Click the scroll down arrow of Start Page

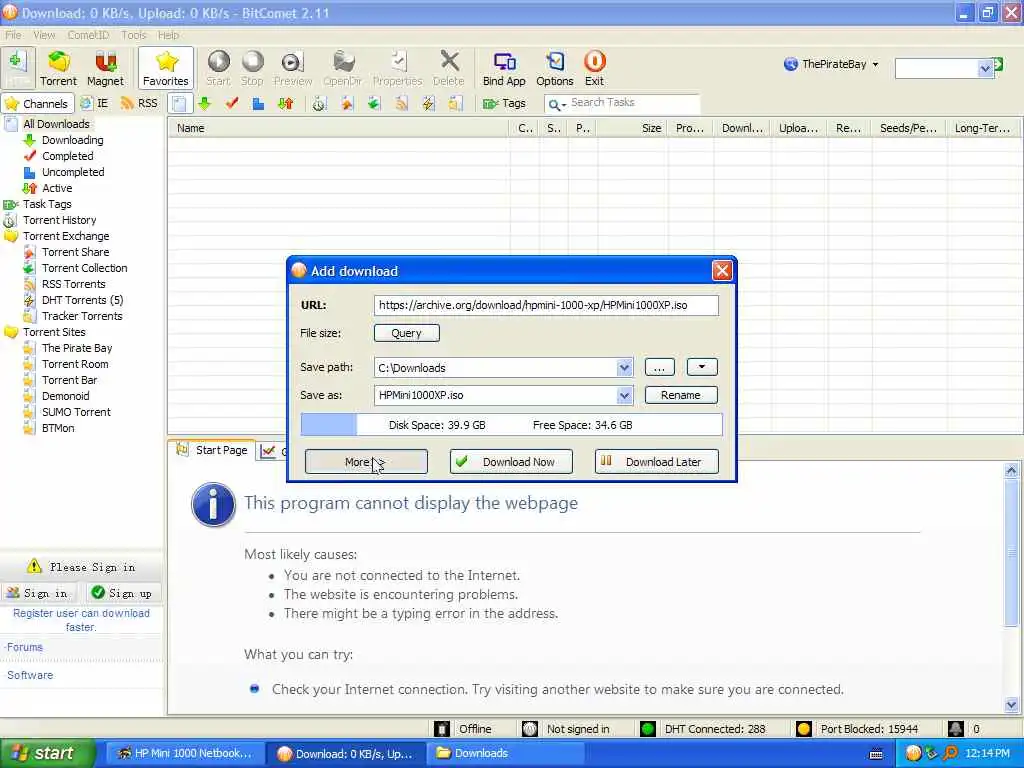(x=1011, y=705)
